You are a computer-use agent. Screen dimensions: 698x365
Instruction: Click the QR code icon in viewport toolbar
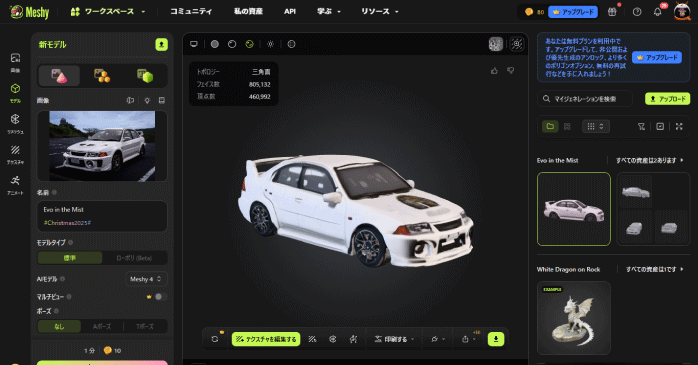coord(495,44)
